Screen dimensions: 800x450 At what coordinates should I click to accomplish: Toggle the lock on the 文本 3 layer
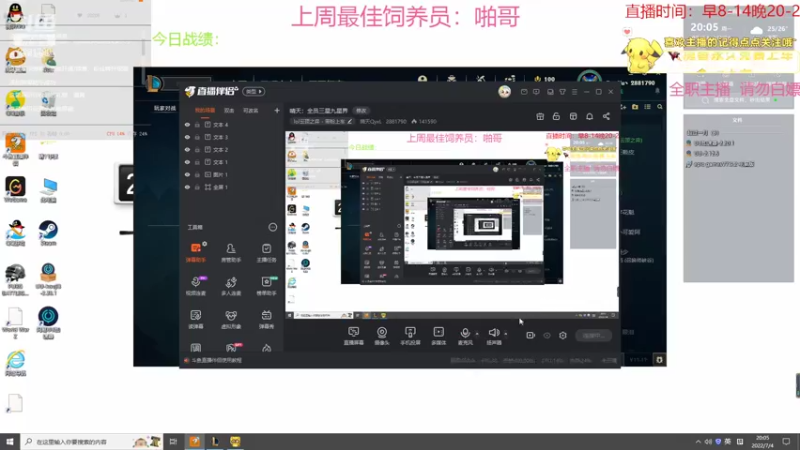(x=197, y=137)
